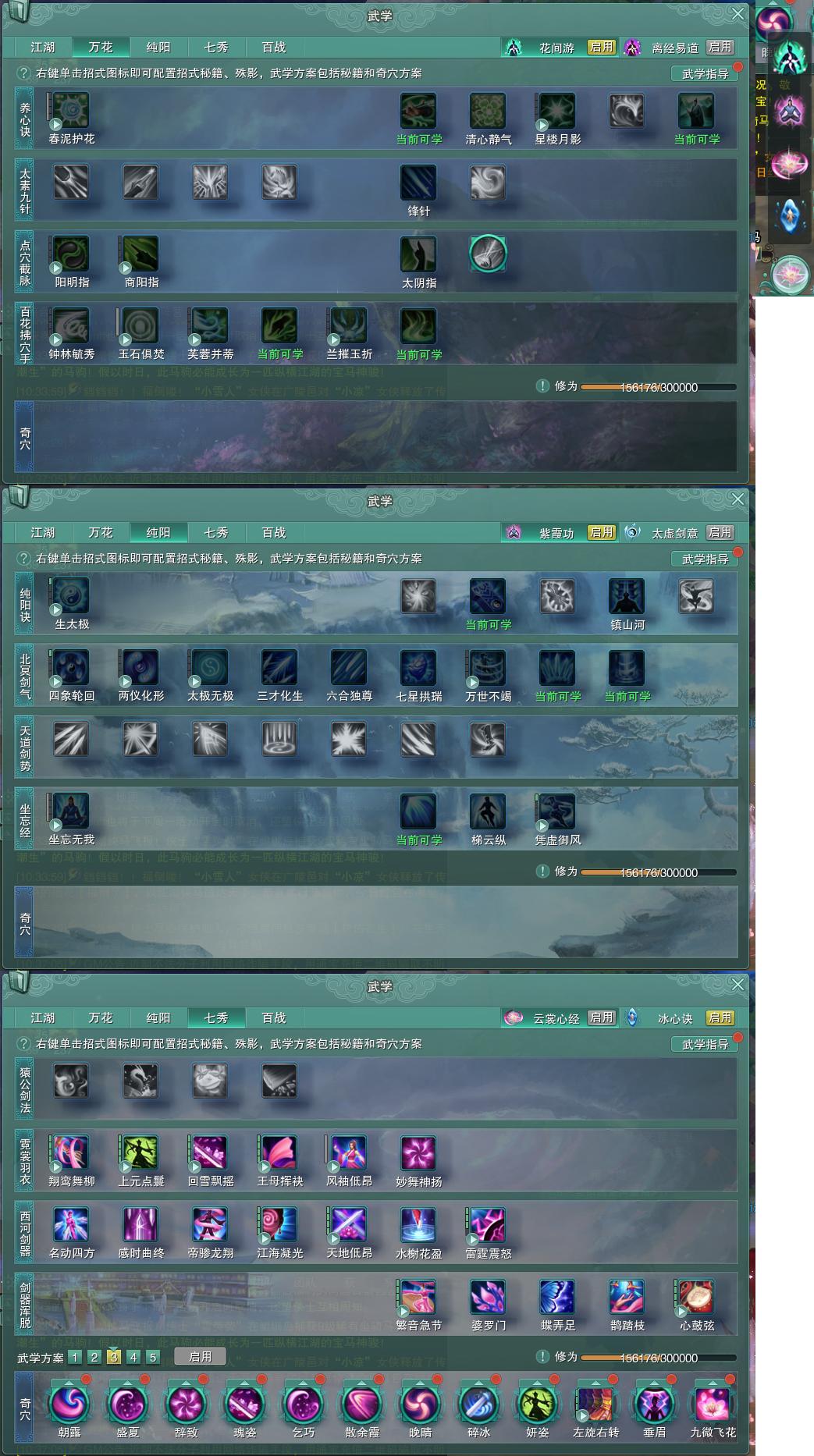This screenshot has width=814, height=1456.
Task: Switch to 万花 tab in 紫霞功 window
Action: click(x=101, y=532)
